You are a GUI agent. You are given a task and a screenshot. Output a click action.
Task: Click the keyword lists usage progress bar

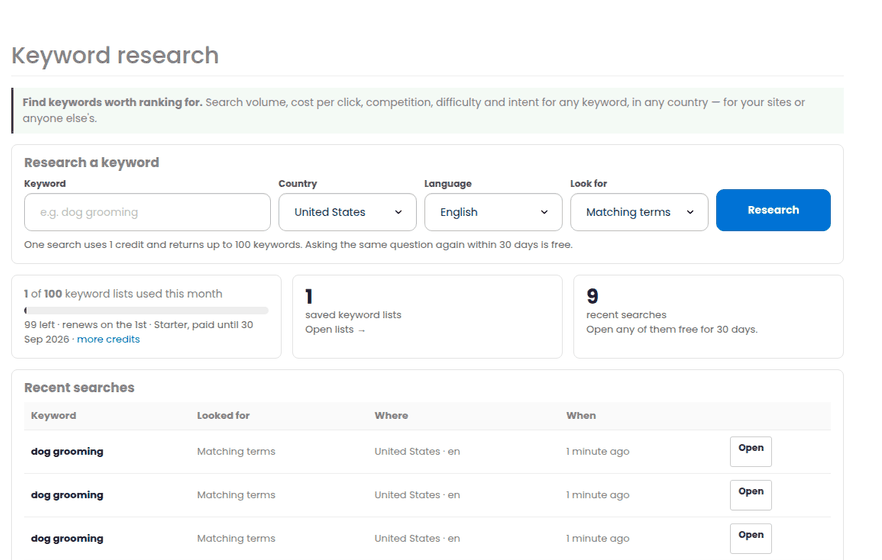pos(146,310)
